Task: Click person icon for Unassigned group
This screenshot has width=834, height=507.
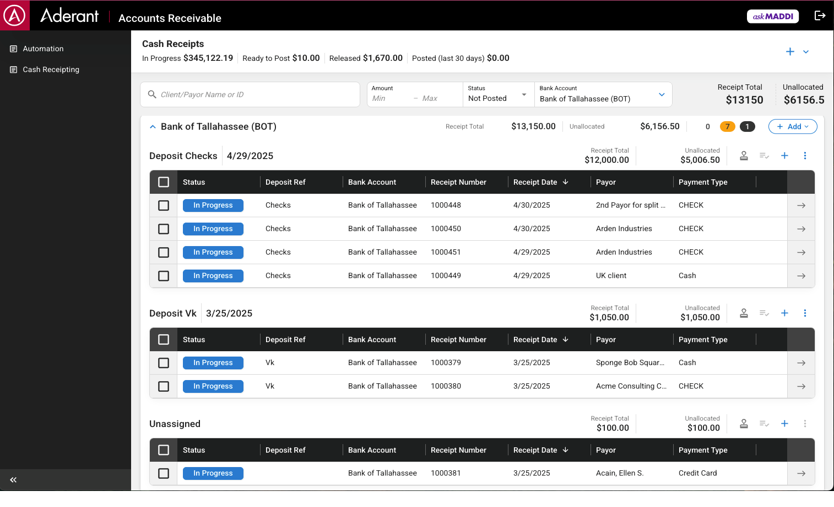Action: pos(744,423)
